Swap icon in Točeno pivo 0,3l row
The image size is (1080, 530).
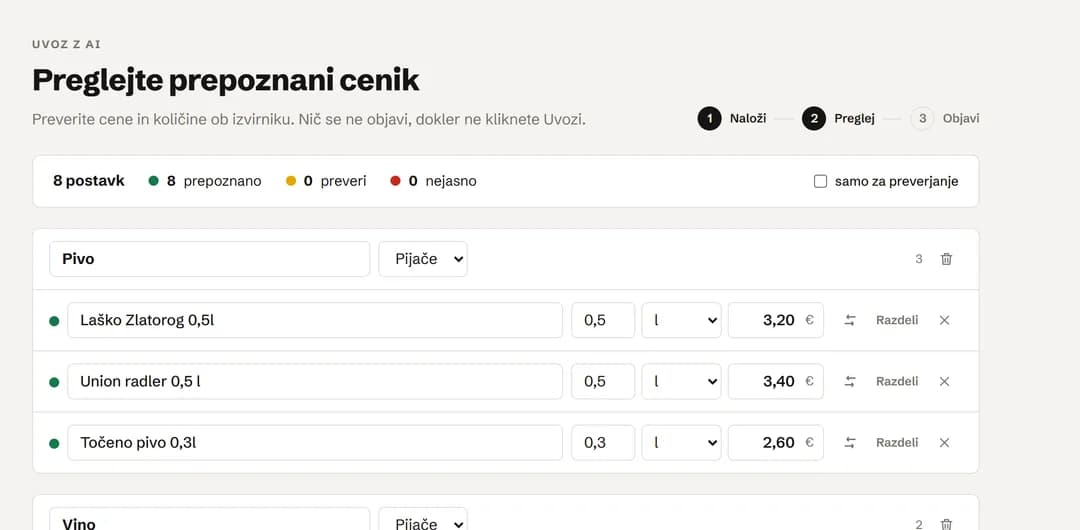[x=850, y=442]
